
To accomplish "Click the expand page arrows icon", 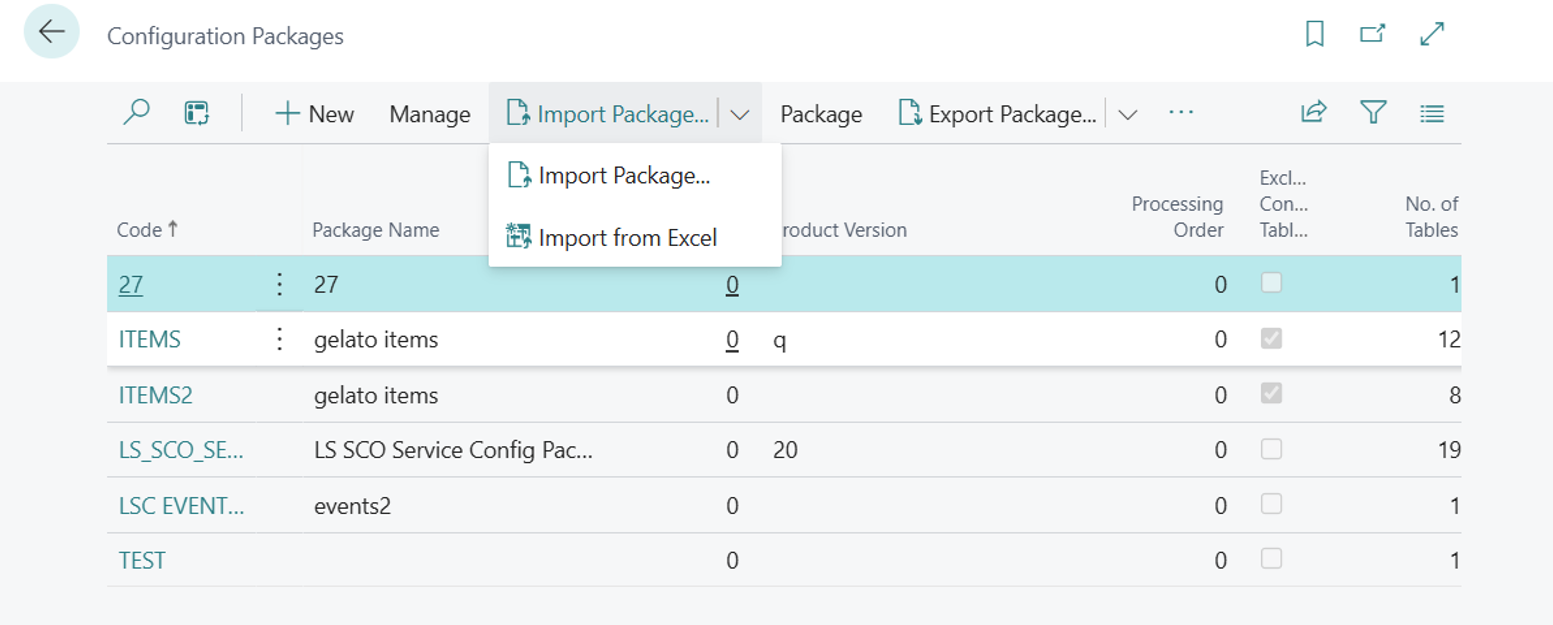I will tap(1432, 34).
